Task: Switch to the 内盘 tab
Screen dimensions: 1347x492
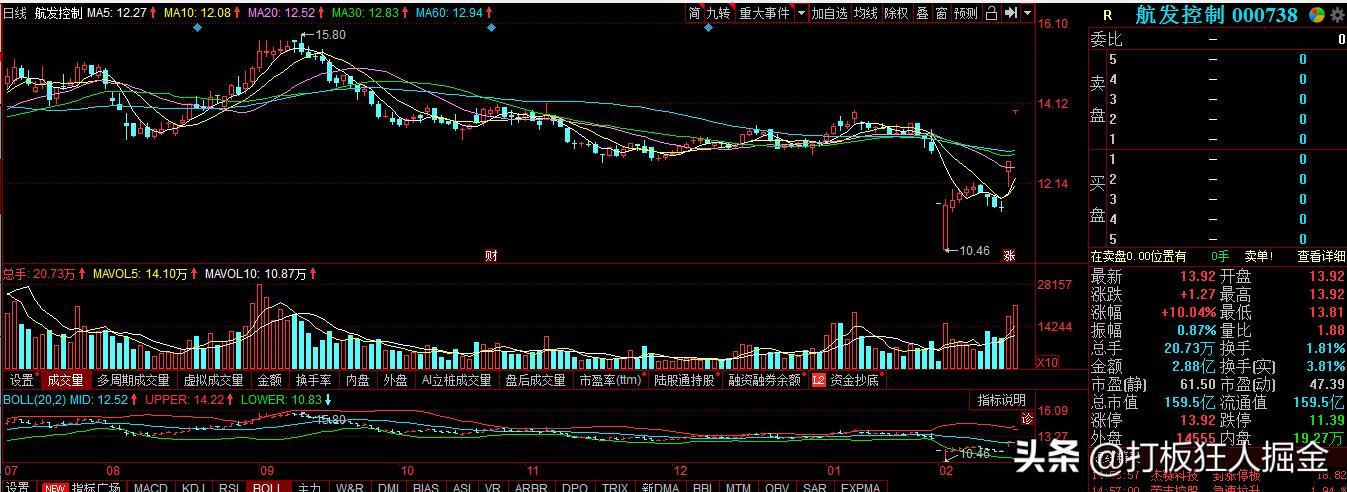Action: click(x=358, y=380)
